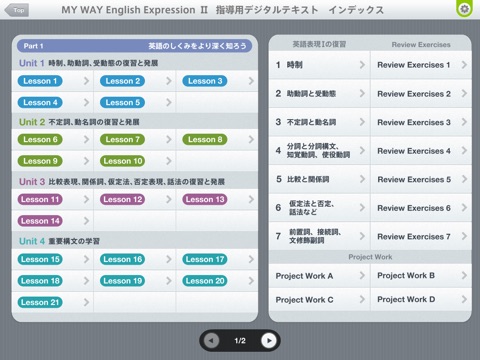Choose Lesson 17
The width and height of the screenshot is (480, 360).
coord(205,259)
